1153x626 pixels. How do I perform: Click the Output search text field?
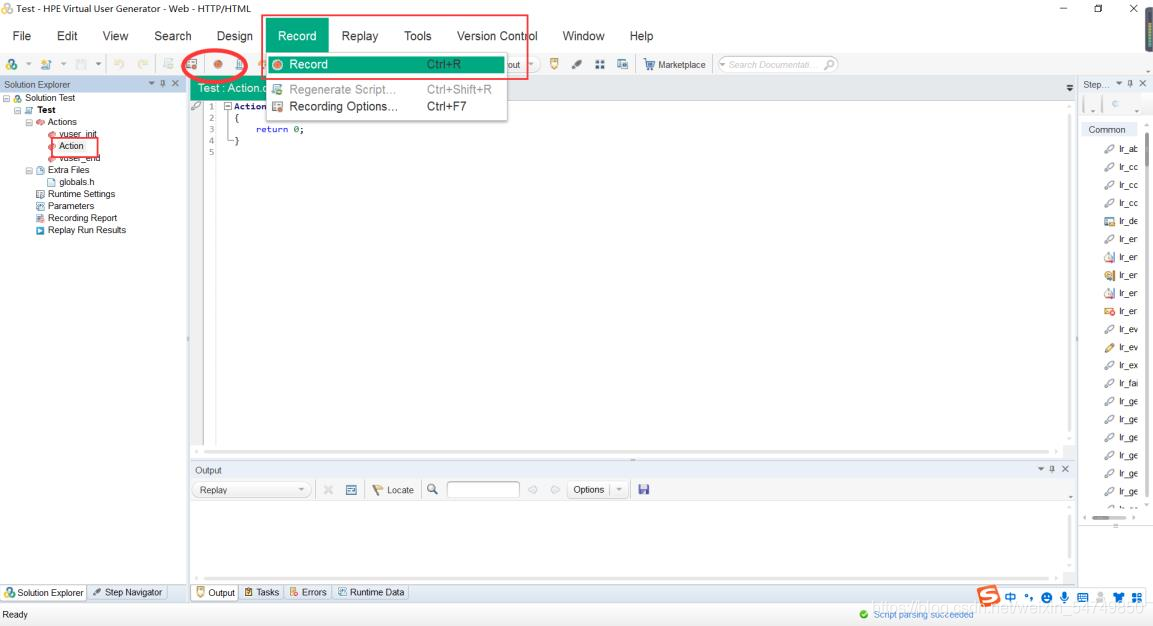click(483, 490)
